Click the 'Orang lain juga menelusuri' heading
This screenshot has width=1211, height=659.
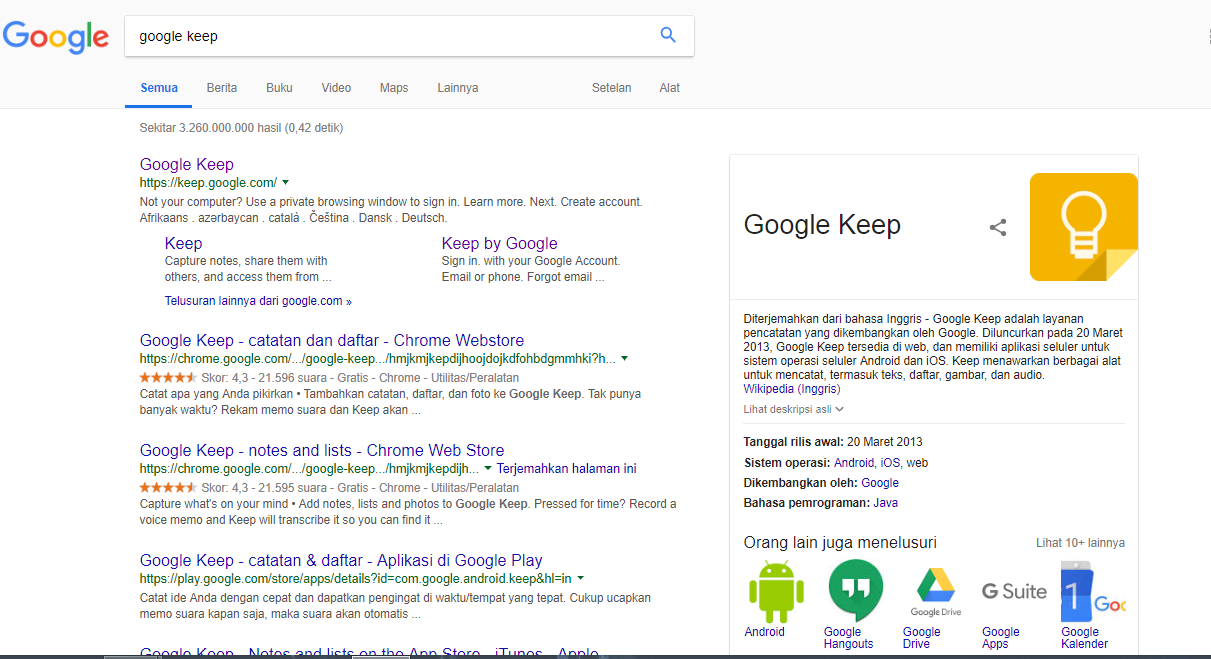[840, 543]
